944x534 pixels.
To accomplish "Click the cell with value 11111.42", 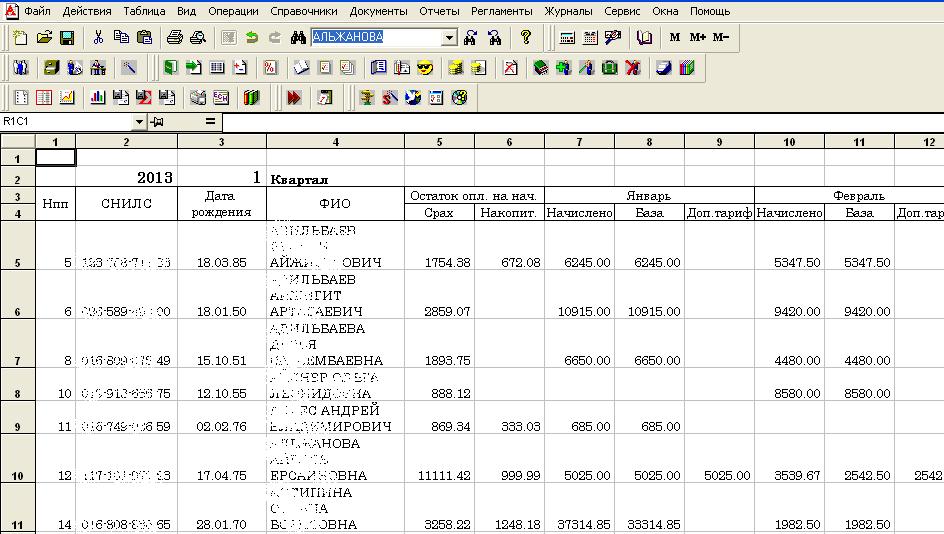I will pyautogui.click(x=439, y=459).
